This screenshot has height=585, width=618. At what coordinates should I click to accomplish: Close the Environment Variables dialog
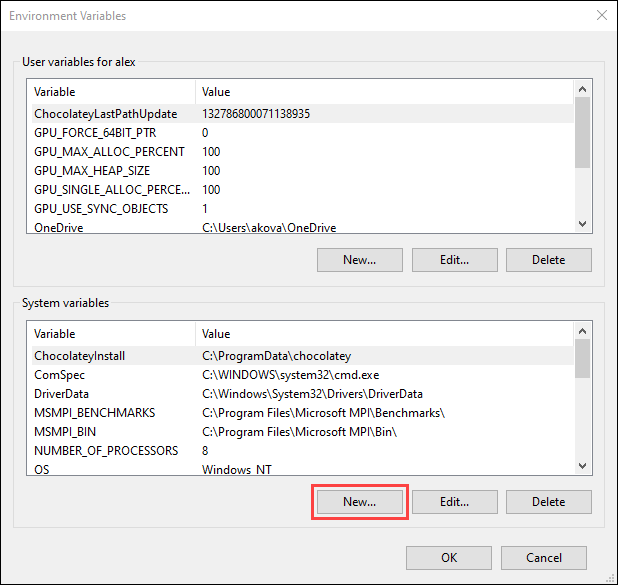tap(601, 15)
